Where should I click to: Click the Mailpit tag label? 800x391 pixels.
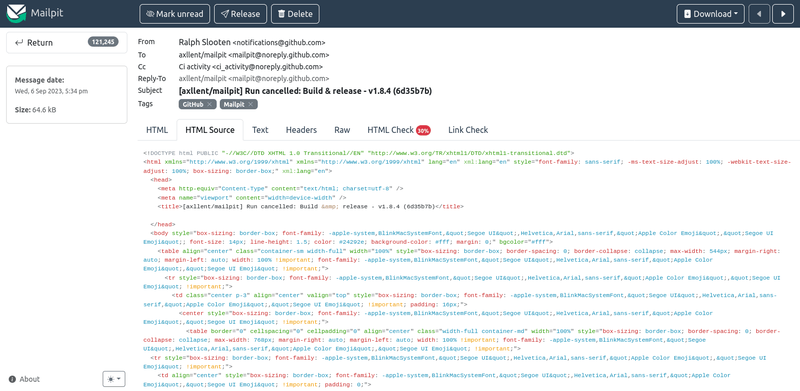tap(234, 104)
